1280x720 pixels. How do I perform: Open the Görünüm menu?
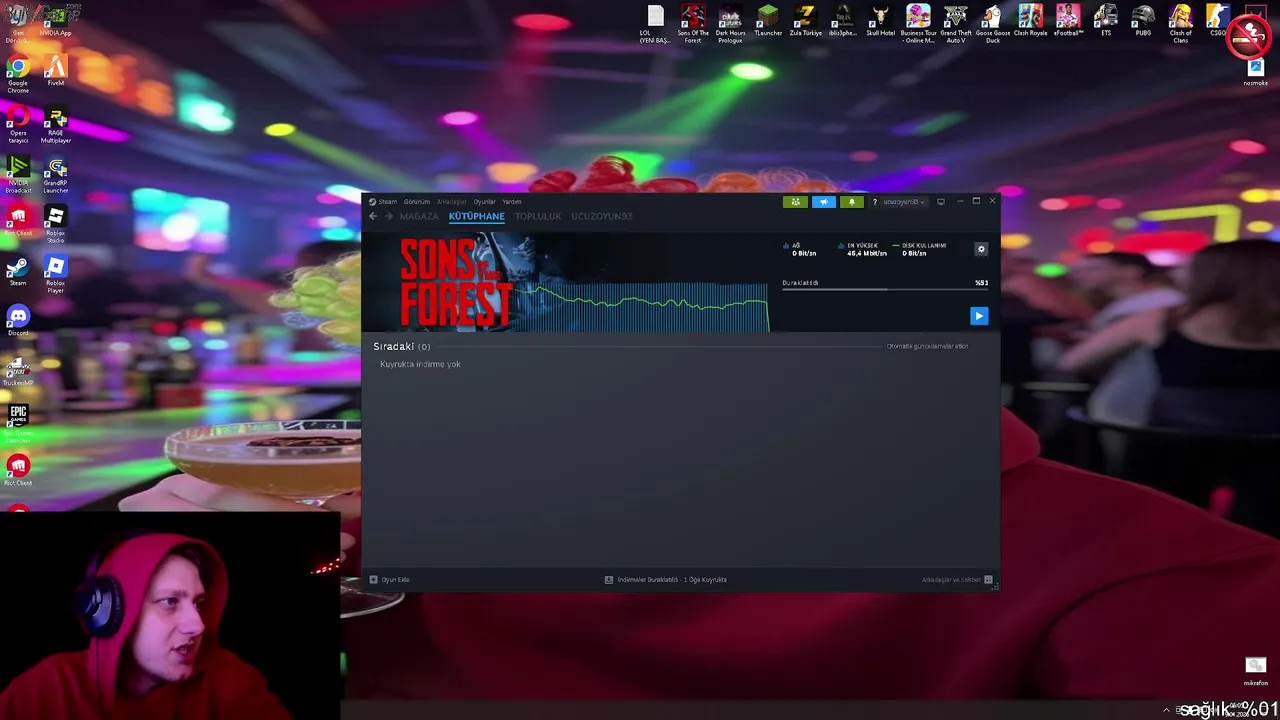[417, 202]
